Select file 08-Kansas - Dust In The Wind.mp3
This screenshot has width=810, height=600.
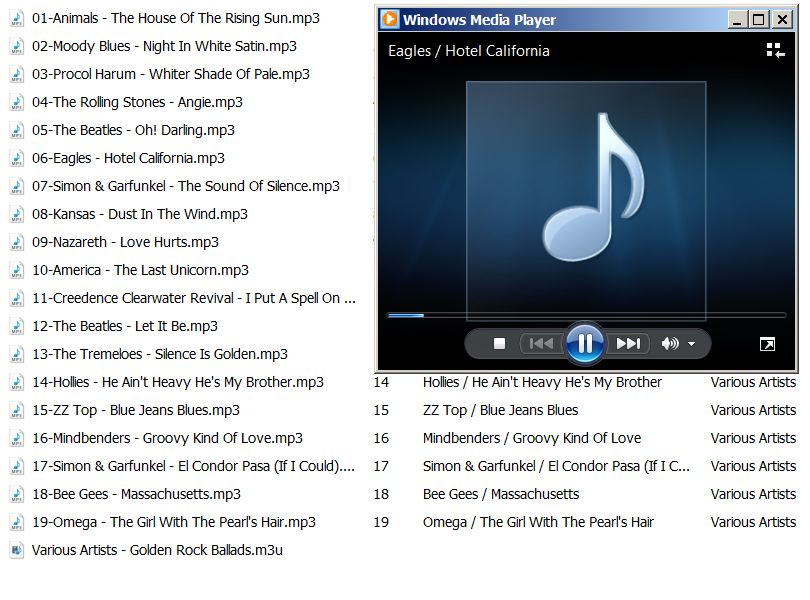[x=139, y=213]
